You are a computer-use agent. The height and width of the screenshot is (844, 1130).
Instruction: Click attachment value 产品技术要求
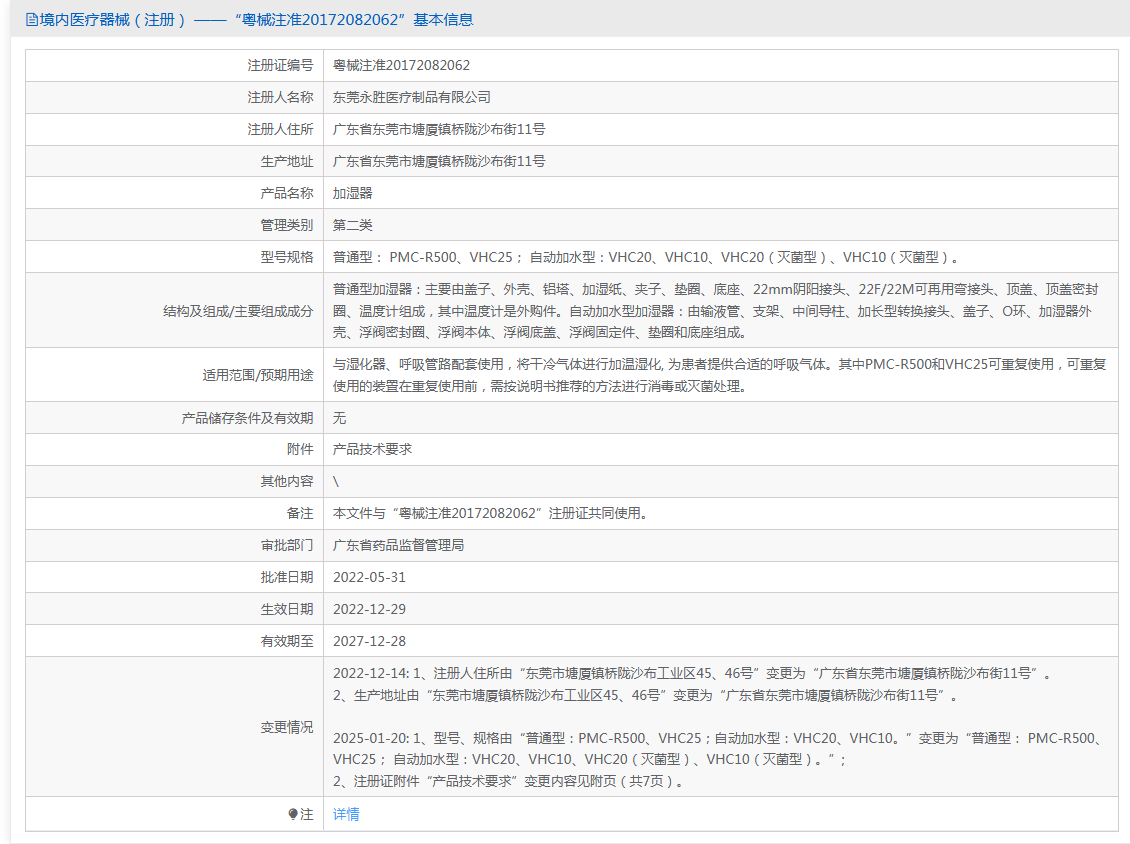[x=372, y=449]
